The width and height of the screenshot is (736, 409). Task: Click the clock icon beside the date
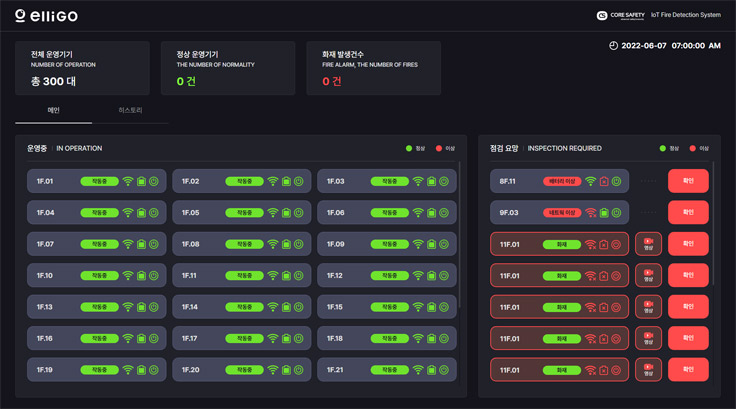613,45
